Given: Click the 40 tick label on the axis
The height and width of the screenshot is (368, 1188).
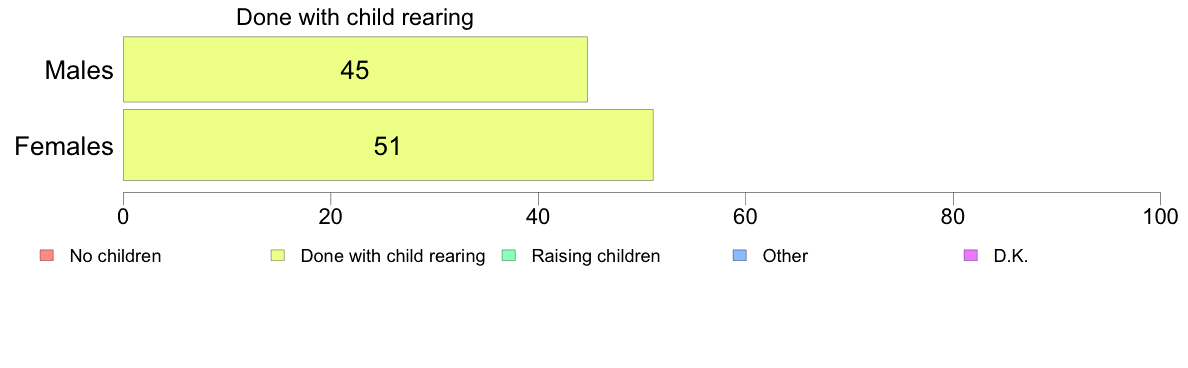Looking at the screenshot, I should coord(538,216).
